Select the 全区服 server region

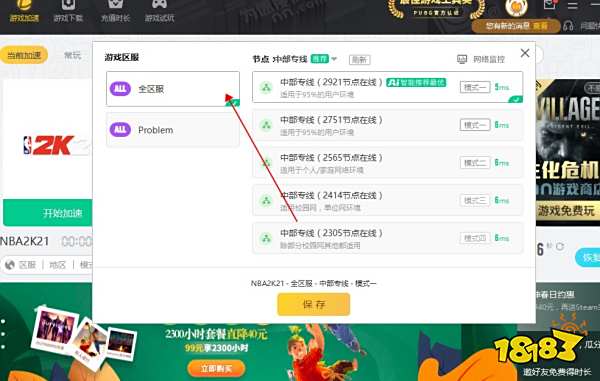[x=173, y=89]
